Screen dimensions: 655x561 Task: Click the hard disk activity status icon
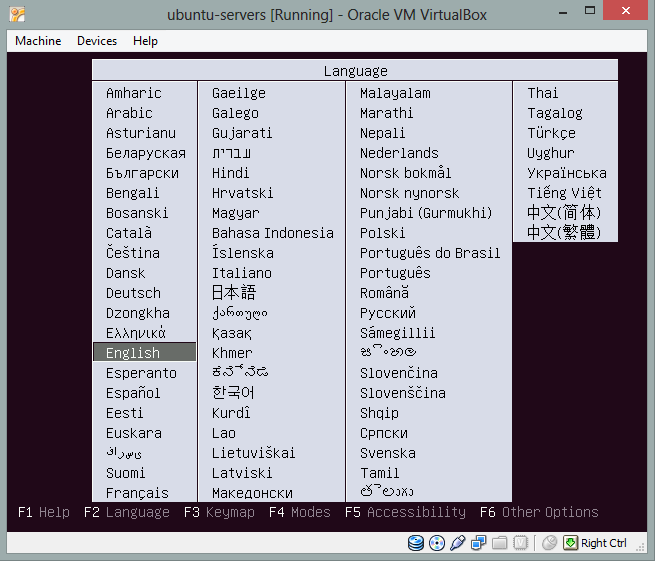pos(416,543)
